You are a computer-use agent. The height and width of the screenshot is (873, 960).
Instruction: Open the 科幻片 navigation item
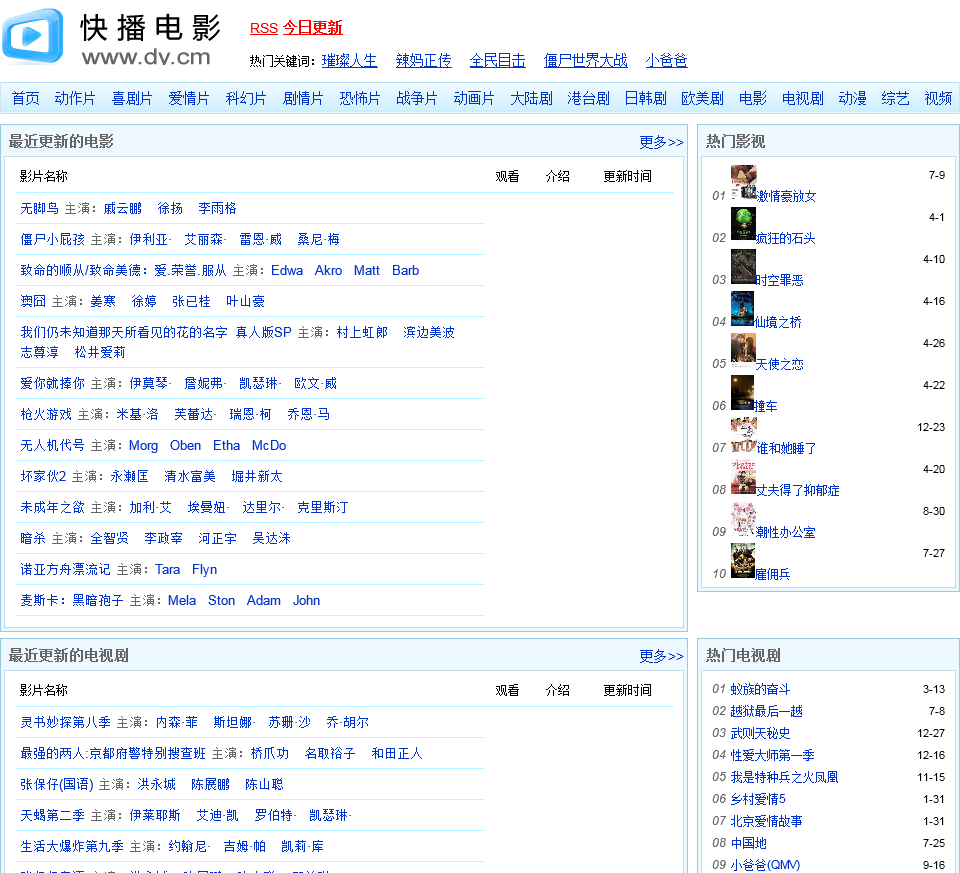click(246, 99)
